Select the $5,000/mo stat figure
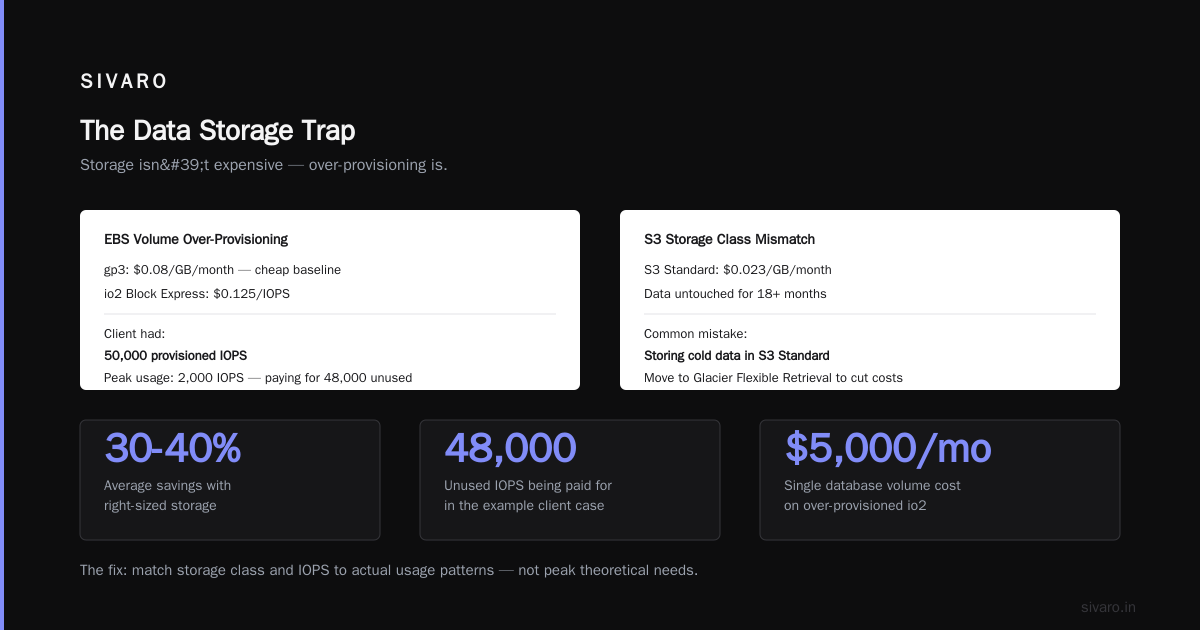The image size is (1200, 630). pyautogui.click(x=887, y=448)
